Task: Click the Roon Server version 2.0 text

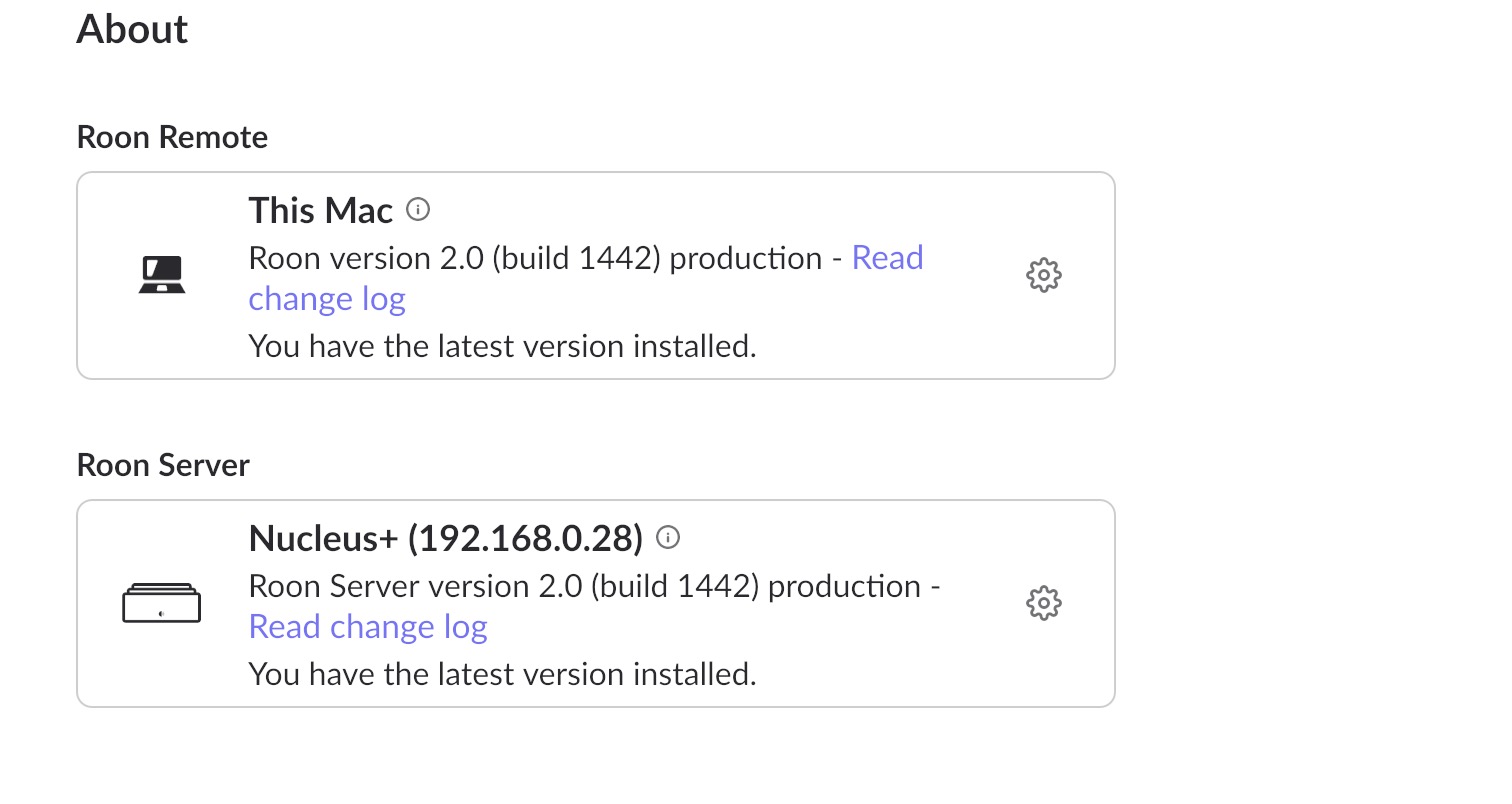Action: 415,586
